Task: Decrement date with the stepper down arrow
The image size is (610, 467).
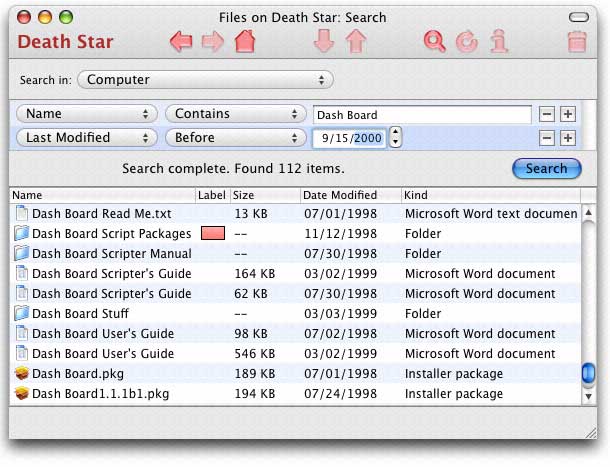Action: click(395, 142)
